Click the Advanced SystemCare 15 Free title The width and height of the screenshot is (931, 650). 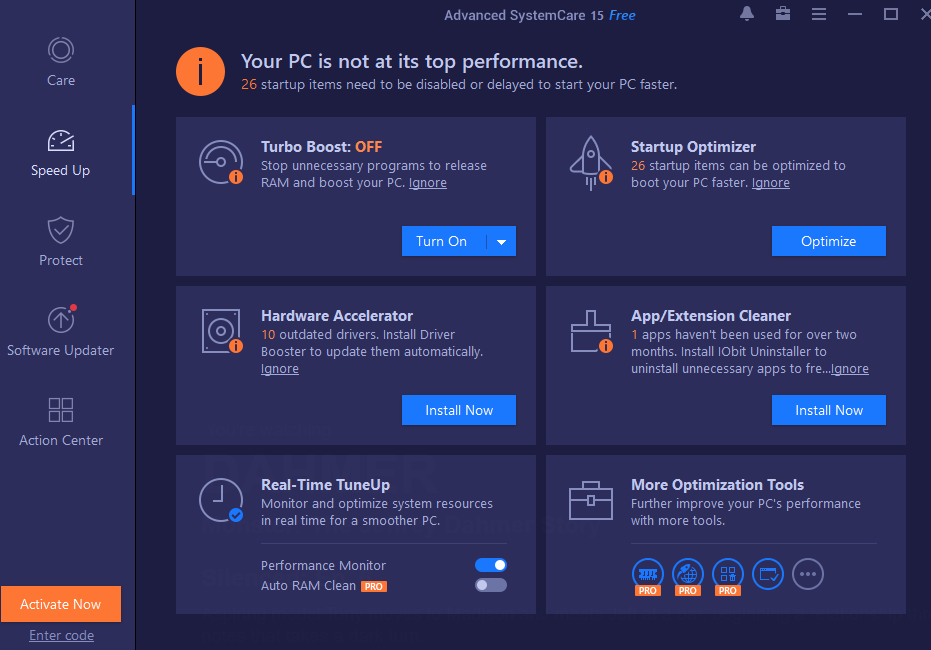coord(540,15)
